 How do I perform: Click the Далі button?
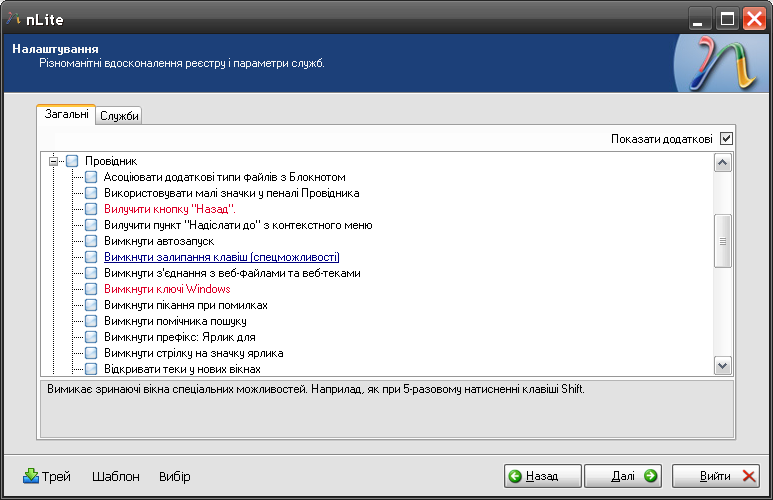point(623,476)
